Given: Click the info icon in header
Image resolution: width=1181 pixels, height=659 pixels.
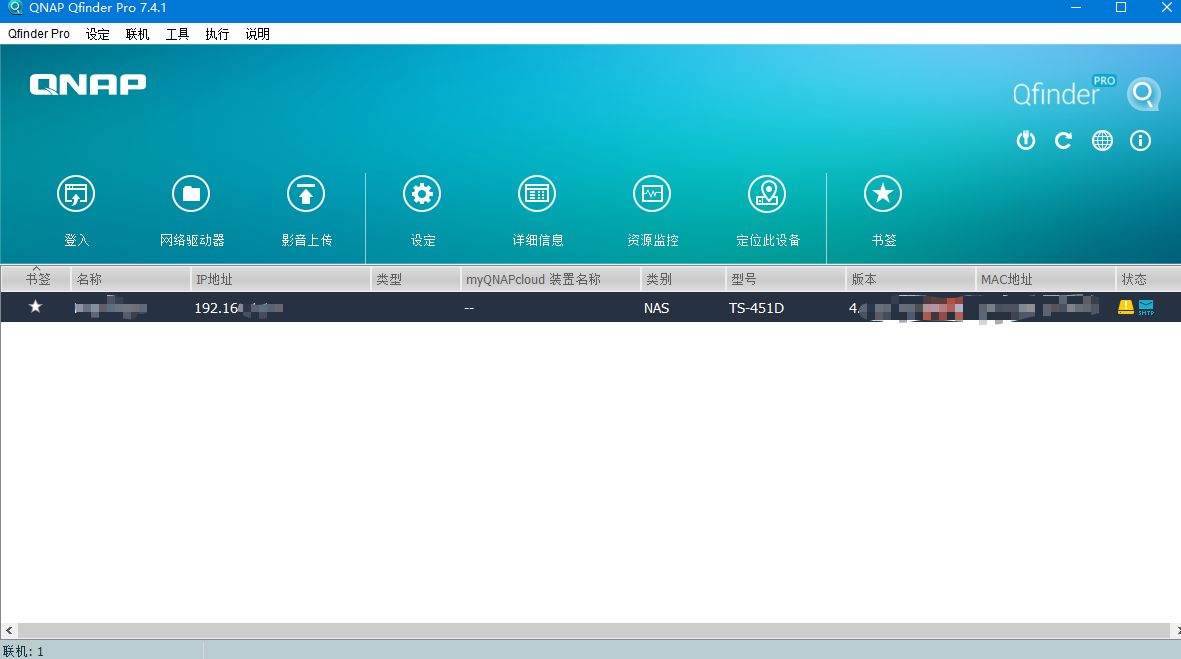Looking at the screenshot, I should coord(1140,141).
